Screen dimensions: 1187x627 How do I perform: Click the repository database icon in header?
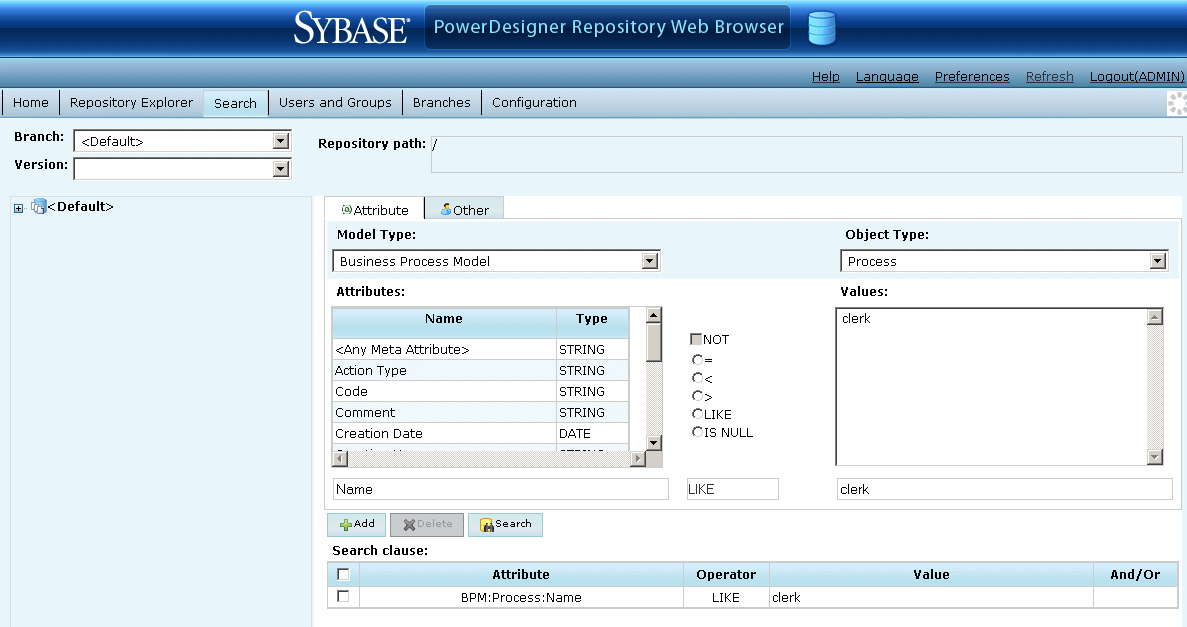[821, 28]
